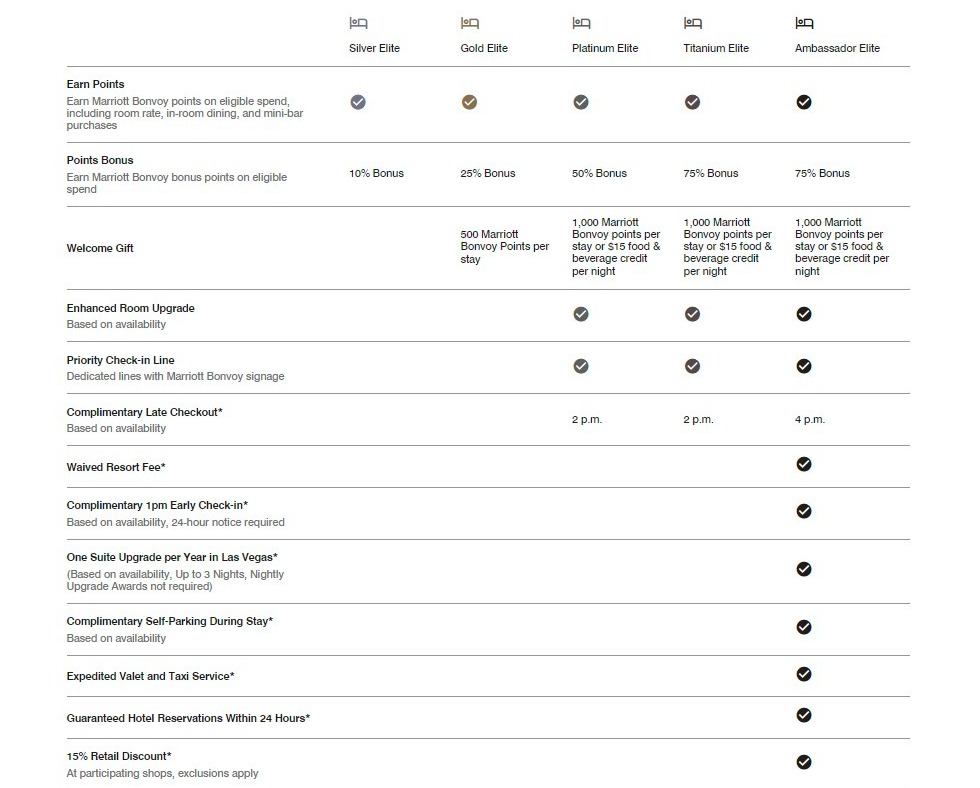Screen dimensions: 980x788
Task: Click Silver Elite Earn Points checkmark
Action: 358,102
